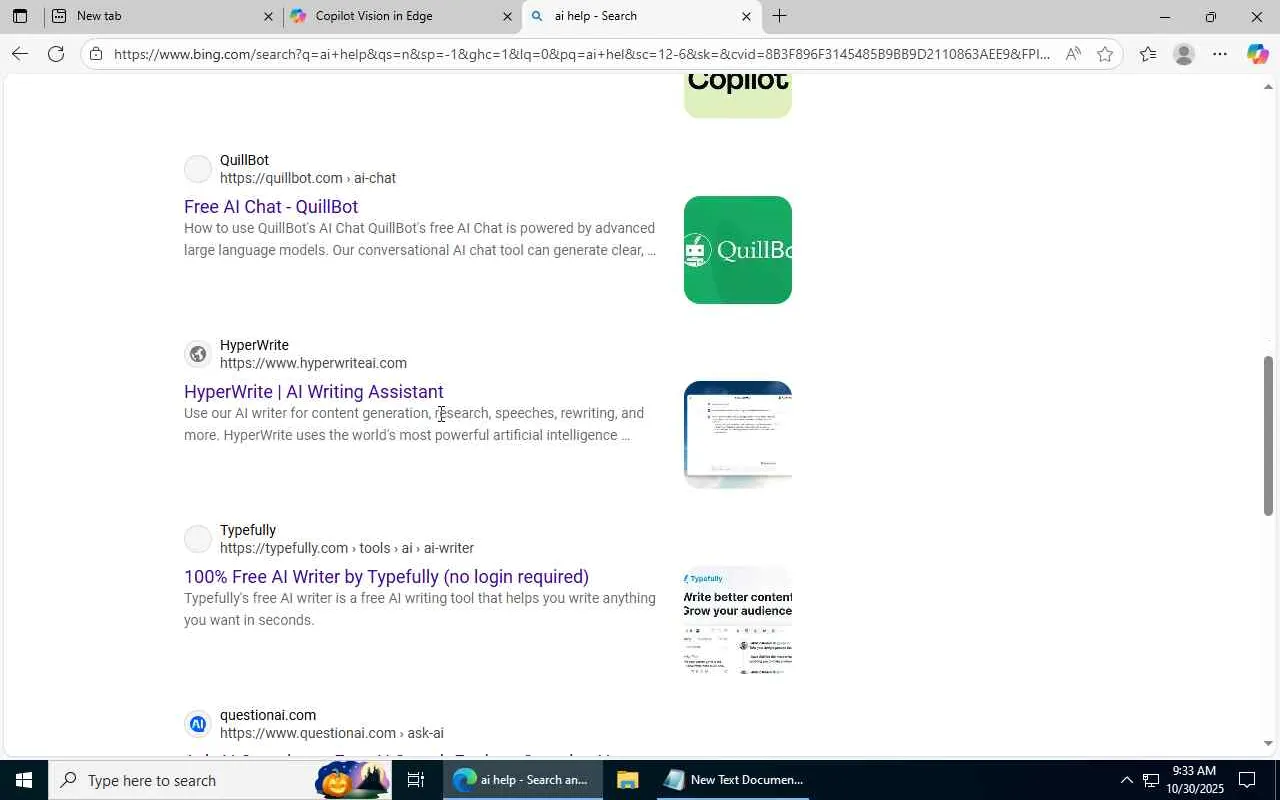Click the questionai.com ask-ai URL
The image size is (1280, 800).
332,734
